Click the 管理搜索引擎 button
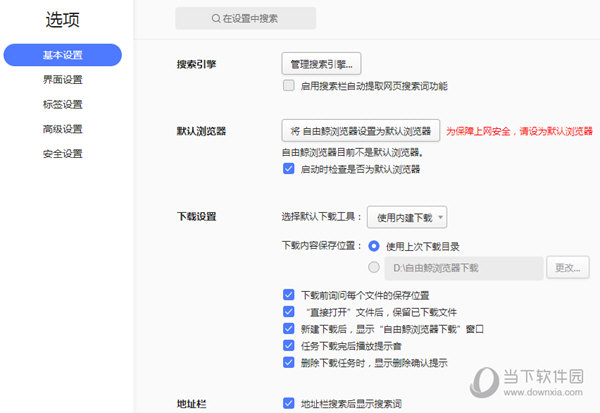The height and width of the screenshot is (413, 600). 320,65
